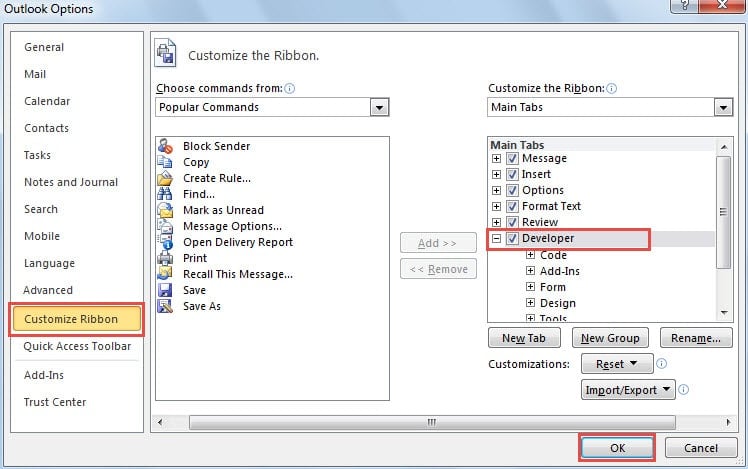Uncheck the Insert tab checkbox

tap(512, 174)
